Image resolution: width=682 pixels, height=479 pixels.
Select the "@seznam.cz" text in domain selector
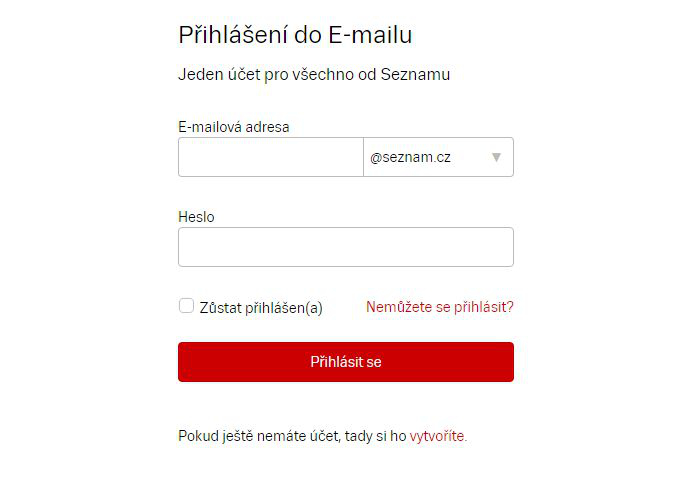click(410, 157)
